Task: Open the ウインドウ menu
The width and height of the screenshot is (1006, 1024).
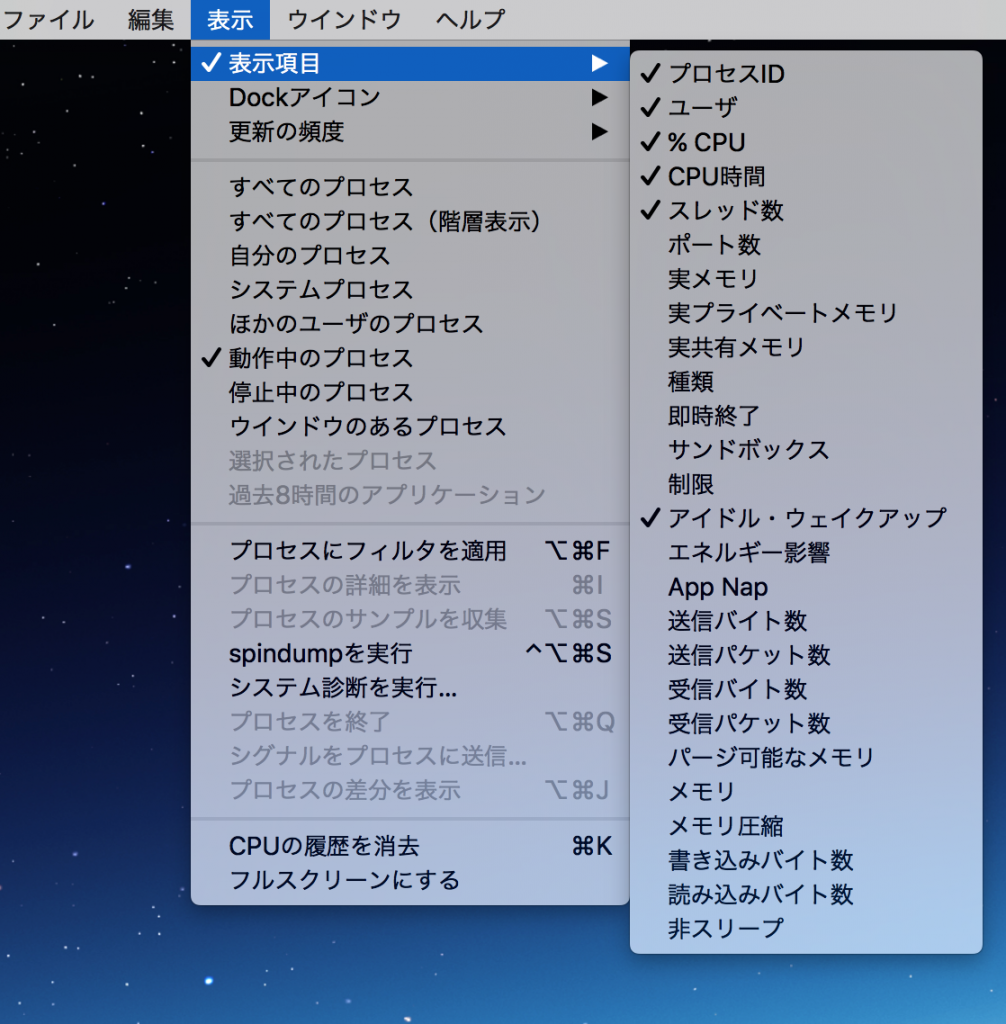Action: pos(344,20)
